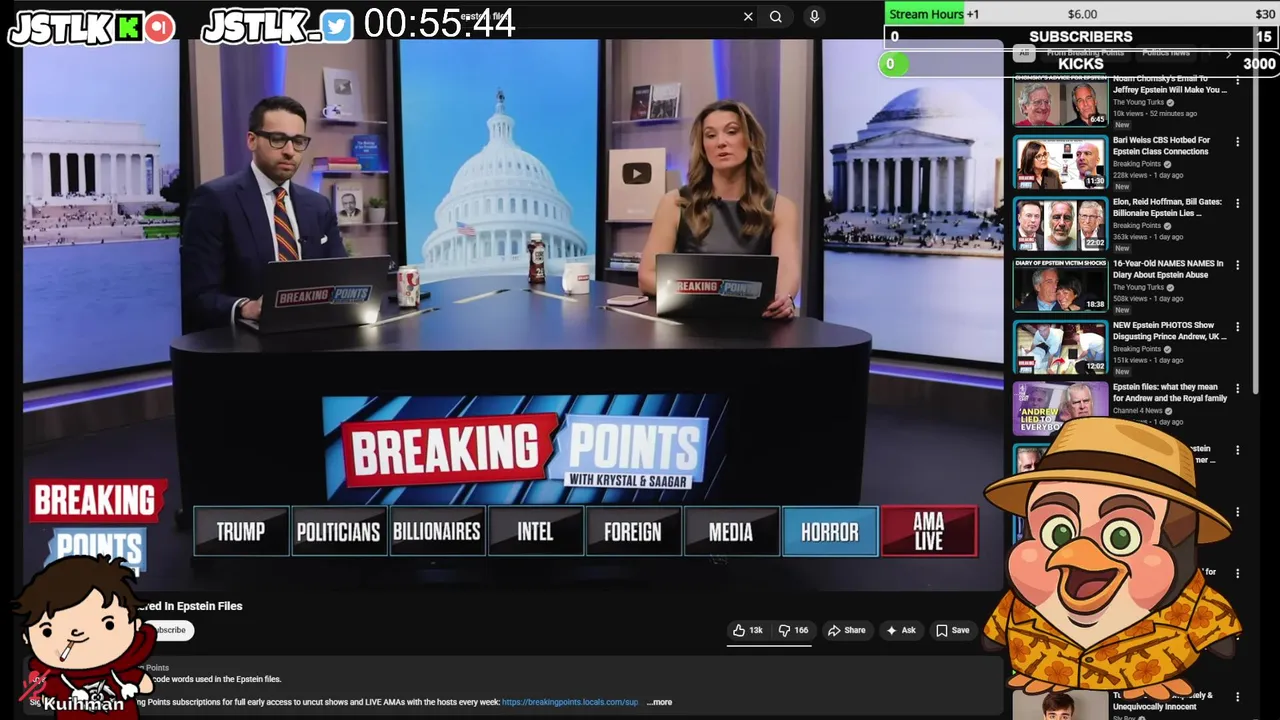Expand the description with ...more
The width and height of the screenshot is (1280, 720).
point(659,702)
